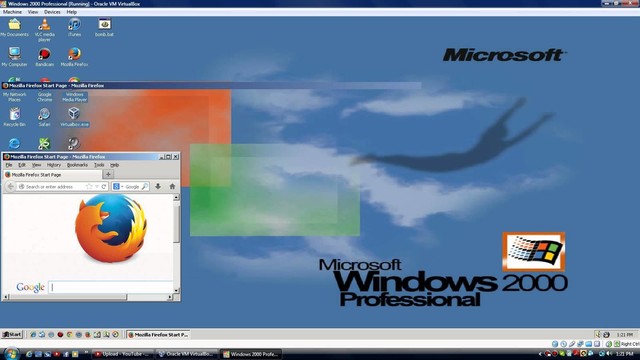Click the Firefox back arrow button
Screen dimensions: 640x360
10,187
